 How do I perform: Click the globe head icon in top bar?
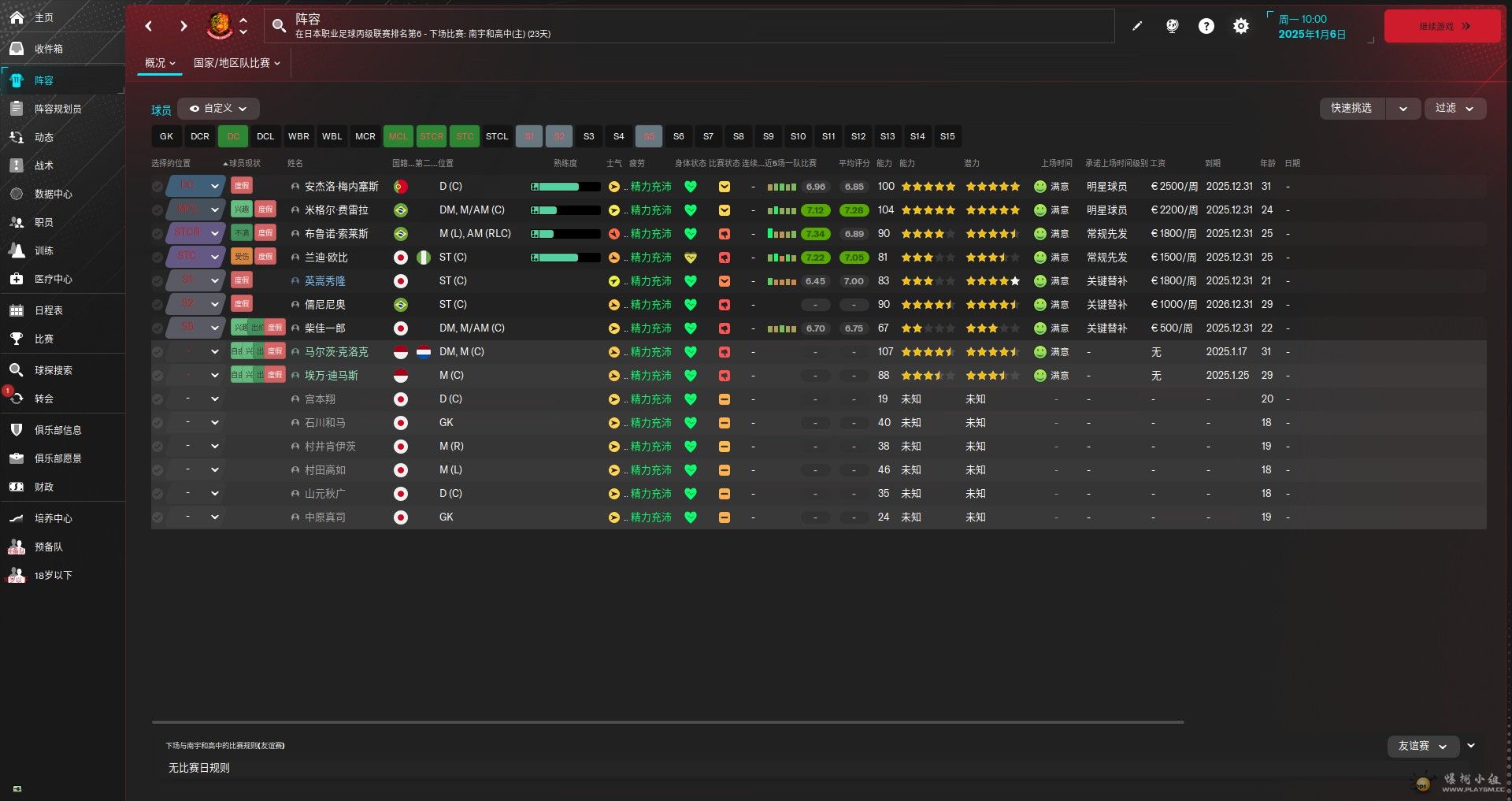[x=1172, y=26]
